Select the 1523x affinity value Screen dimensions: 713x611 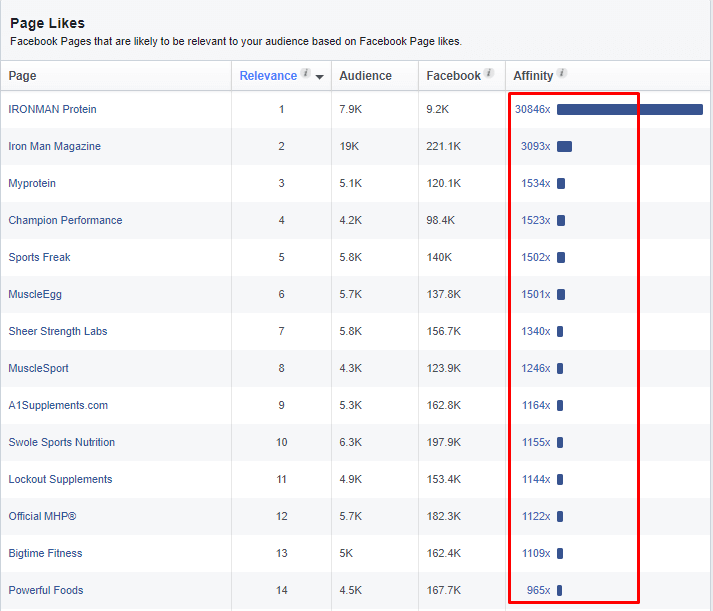536,220
